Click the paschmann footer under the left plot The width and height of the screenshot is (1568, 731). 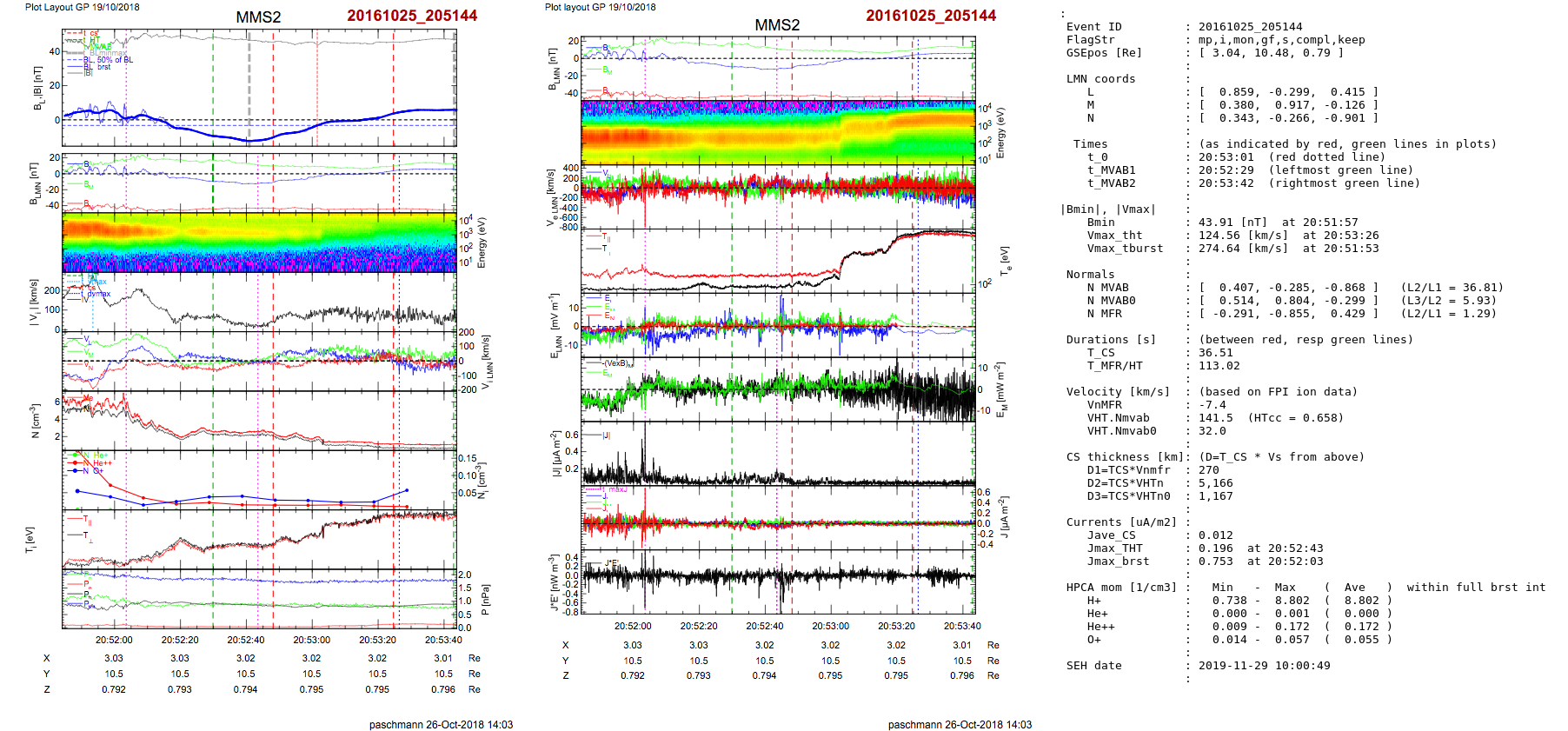coord(441,724)
